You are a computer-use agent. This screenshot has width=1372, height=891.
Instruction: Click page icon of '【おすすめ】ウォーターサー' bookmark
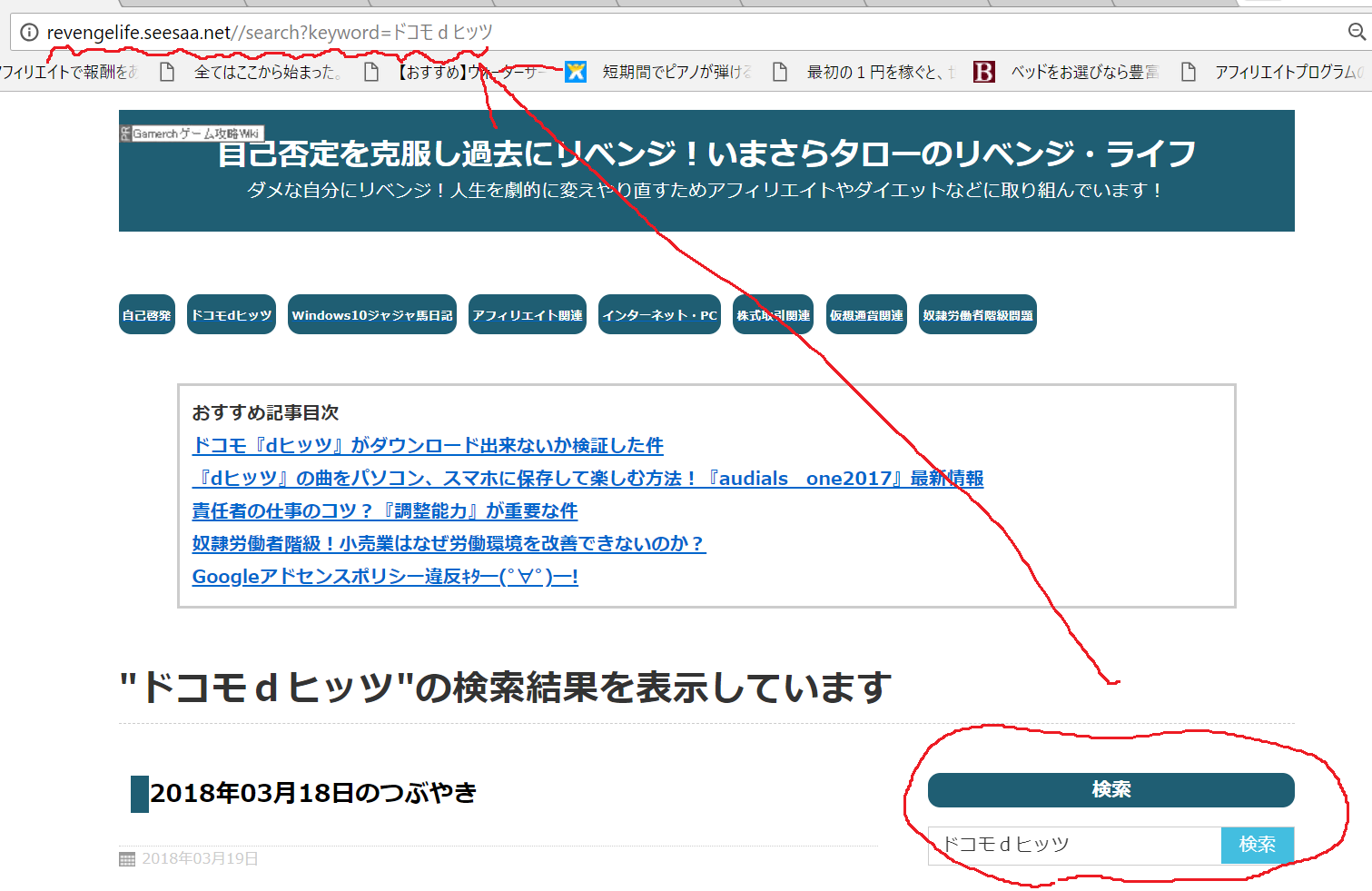click(x=370, y=72)
